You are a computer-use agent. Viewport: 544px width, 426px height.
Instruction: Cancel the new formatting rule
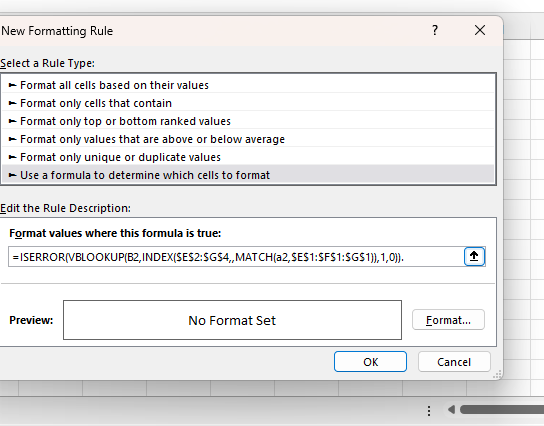pyautogui.click(x=454, y=361)
